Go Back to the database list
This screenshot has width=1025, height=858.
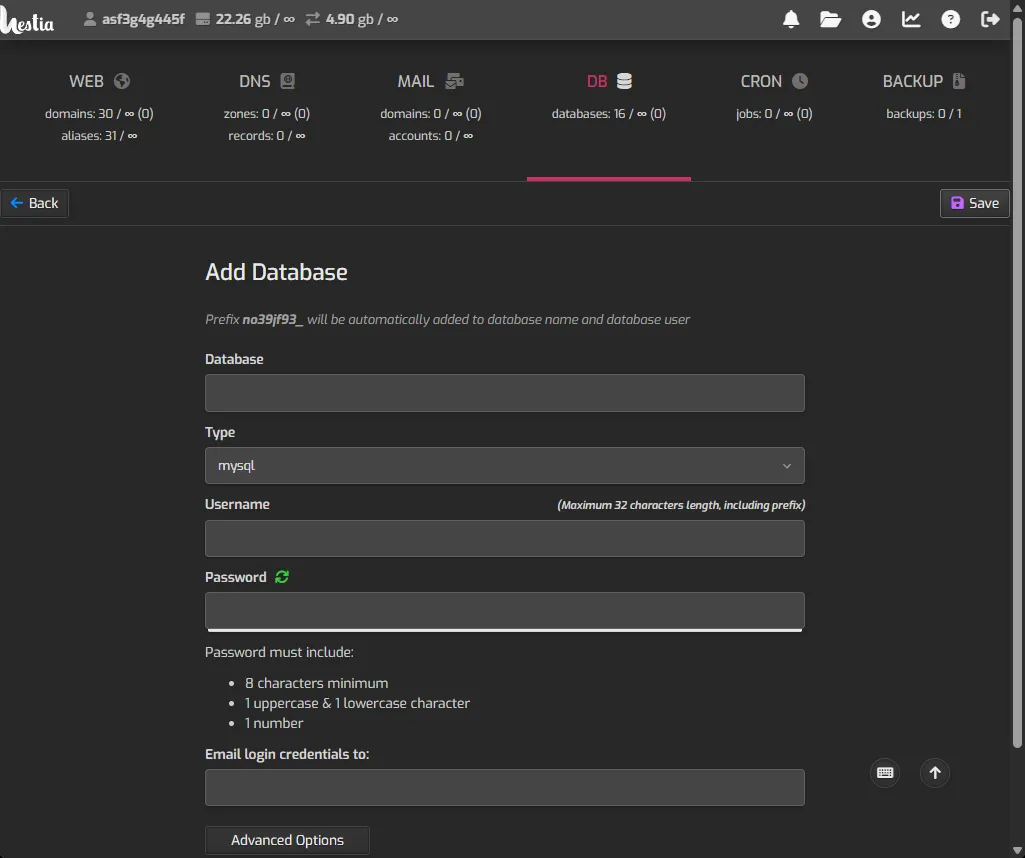pyautogui.click(x=35, y=202)
